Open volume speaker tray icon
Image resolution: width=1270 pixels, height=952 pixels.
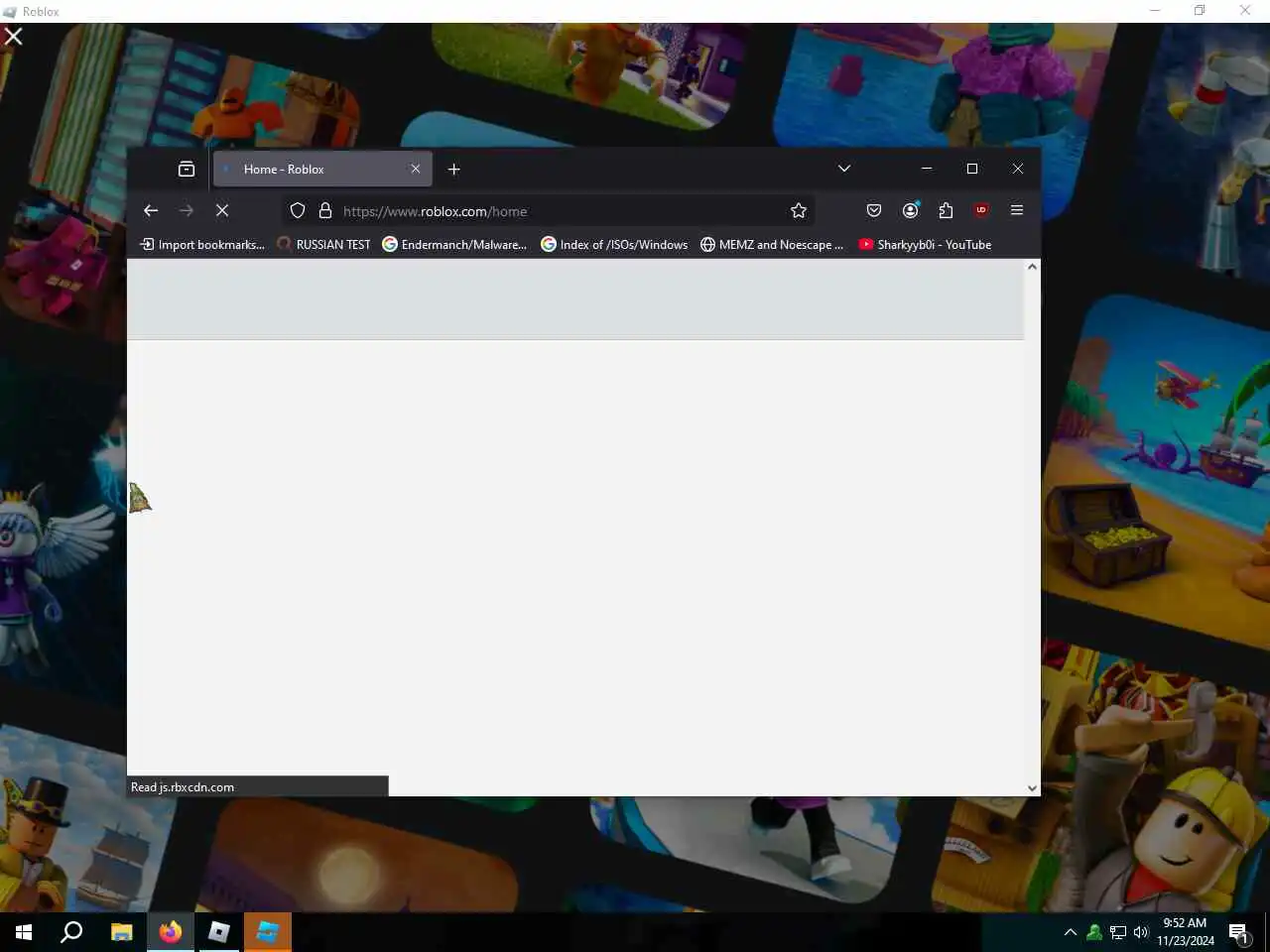[1141, 932]
